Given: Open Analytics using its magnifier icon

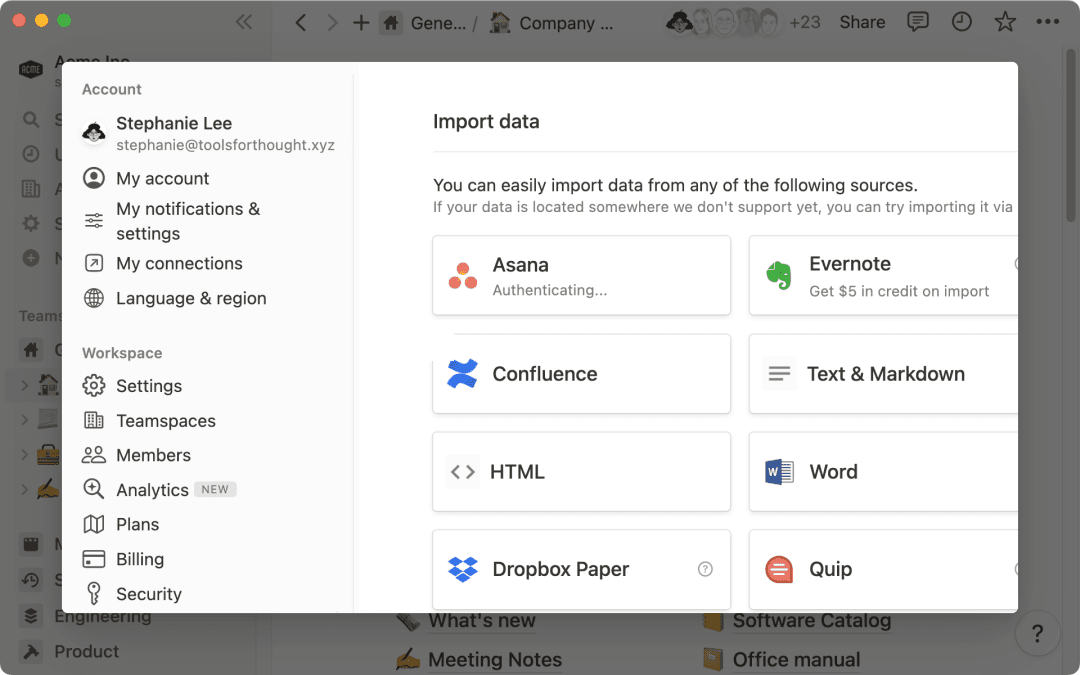Looking at the screenshot, I should click(x=92, y=489).
